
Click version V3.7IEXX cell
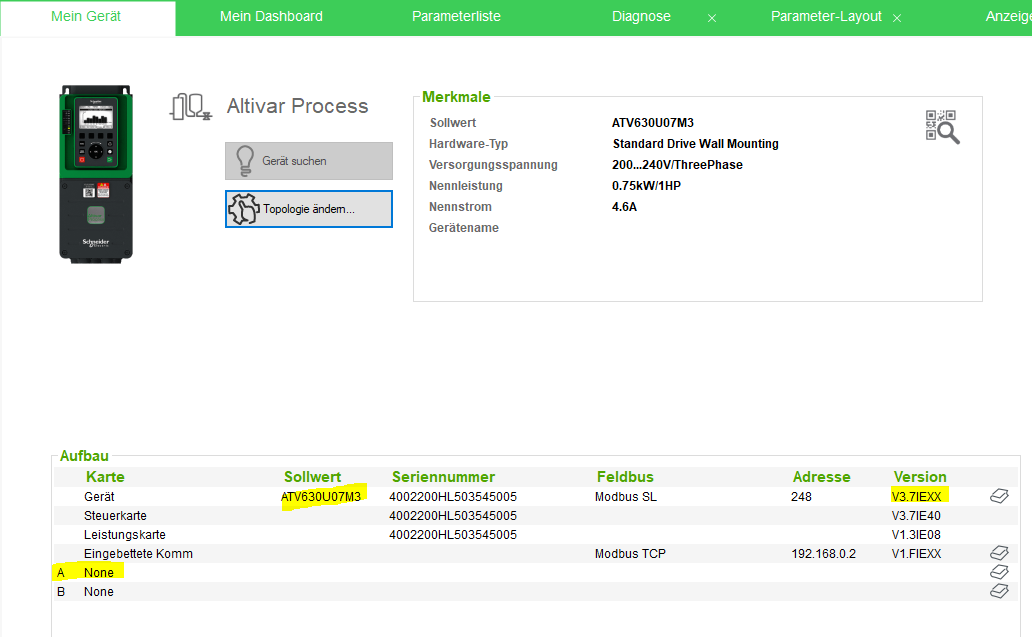(917, 497)
